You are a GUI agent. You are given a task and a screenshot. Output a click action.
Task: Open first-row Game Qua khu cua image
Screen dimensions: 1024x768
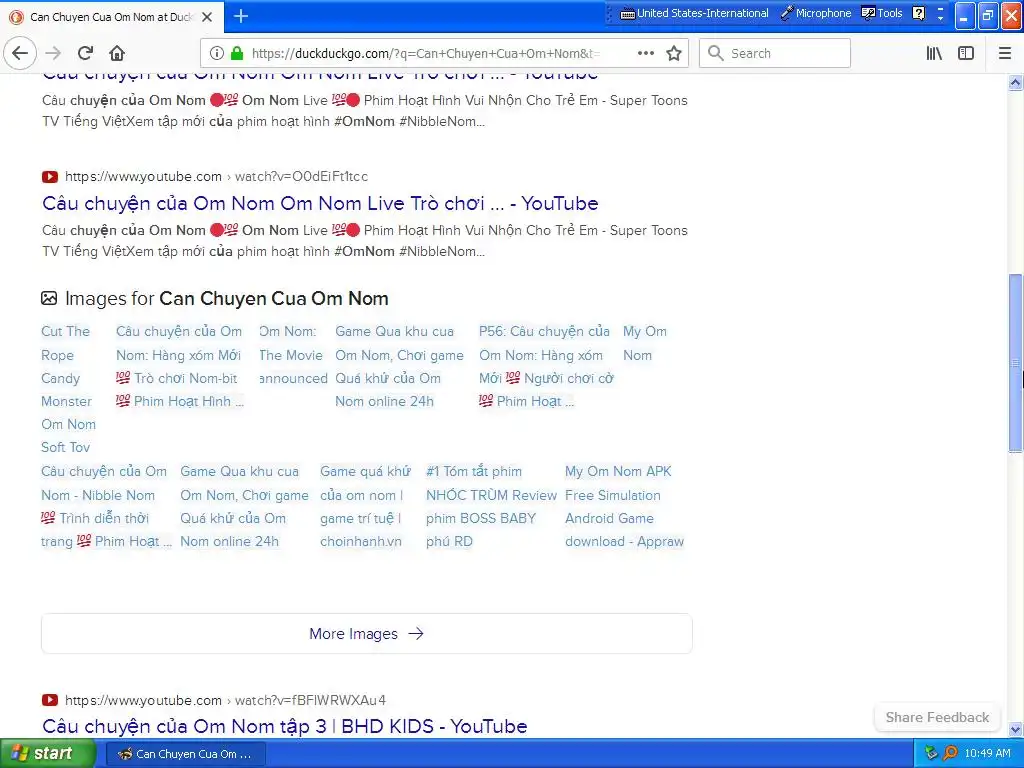pyautogui.click(x=399, y=366)
